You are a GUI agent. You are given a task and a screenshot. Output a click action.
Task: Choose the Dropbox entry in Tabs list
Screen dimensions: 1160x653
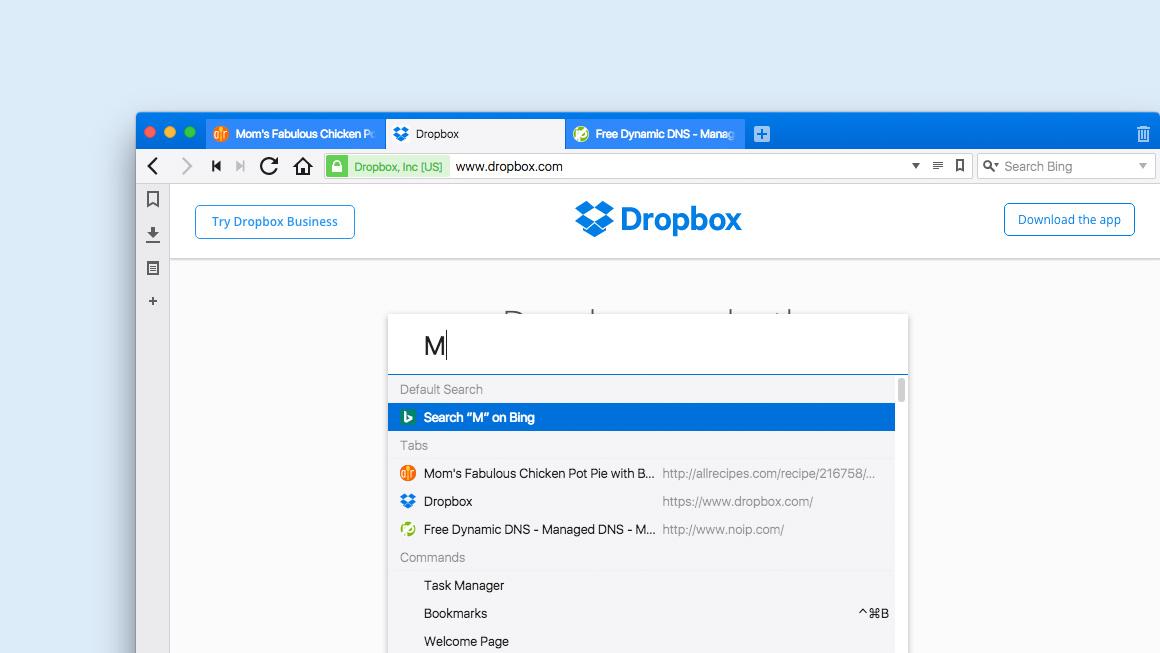coord(641,501)
